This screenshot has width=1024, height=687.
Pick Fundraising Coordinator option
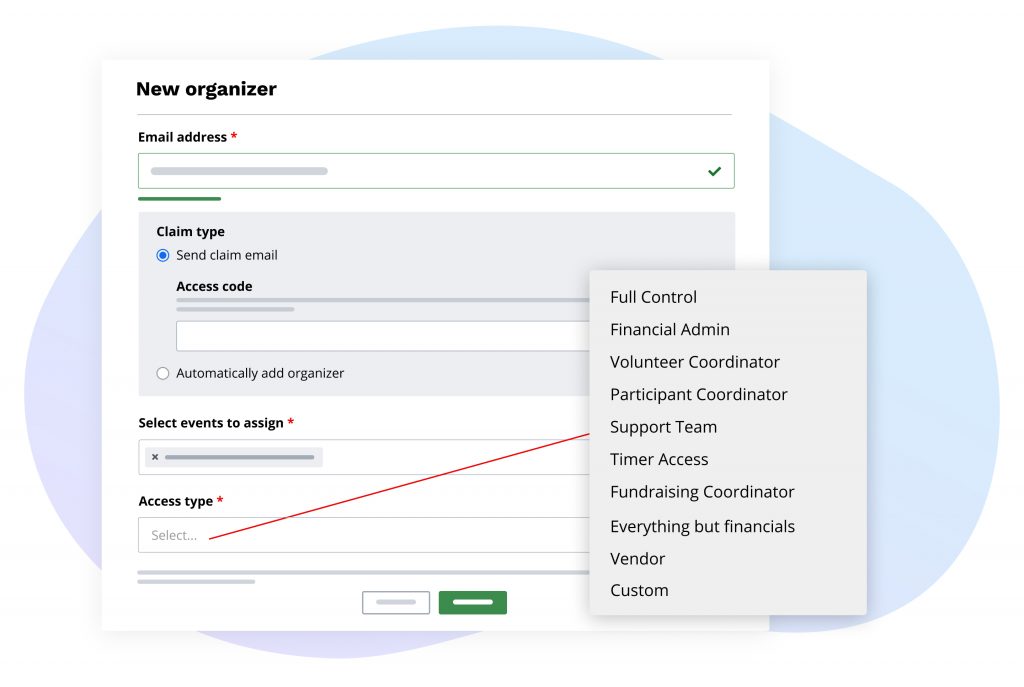702,492
